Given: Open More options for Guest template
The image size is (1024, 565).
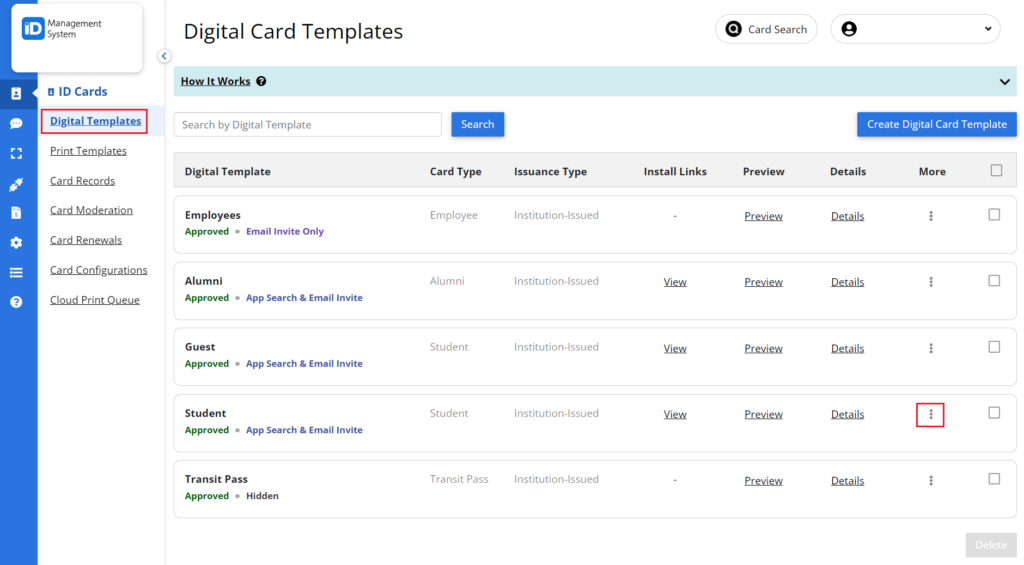Looking at the screenshot, I should tap(931, 348).
